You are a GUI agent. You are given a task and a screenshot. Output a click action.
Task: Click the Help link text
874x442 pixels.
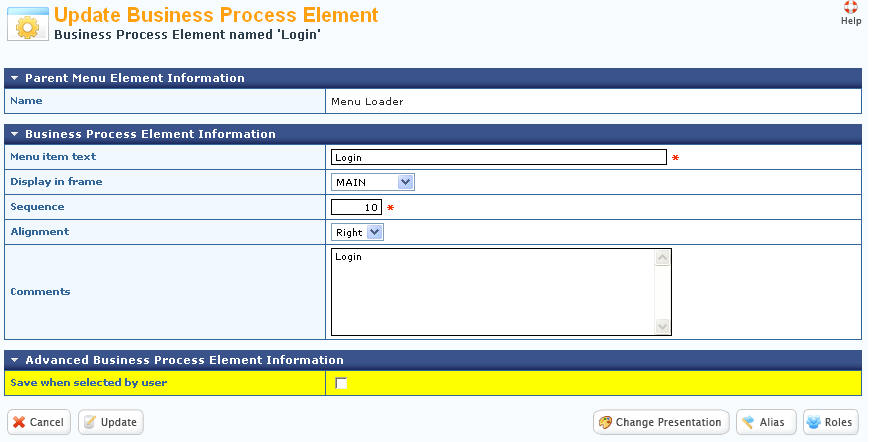[851, 21]
